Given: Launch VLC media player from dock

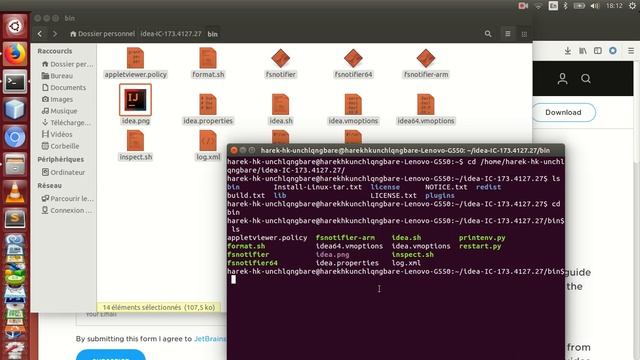Looking at the screenshot, I should (x=15, y=192).
